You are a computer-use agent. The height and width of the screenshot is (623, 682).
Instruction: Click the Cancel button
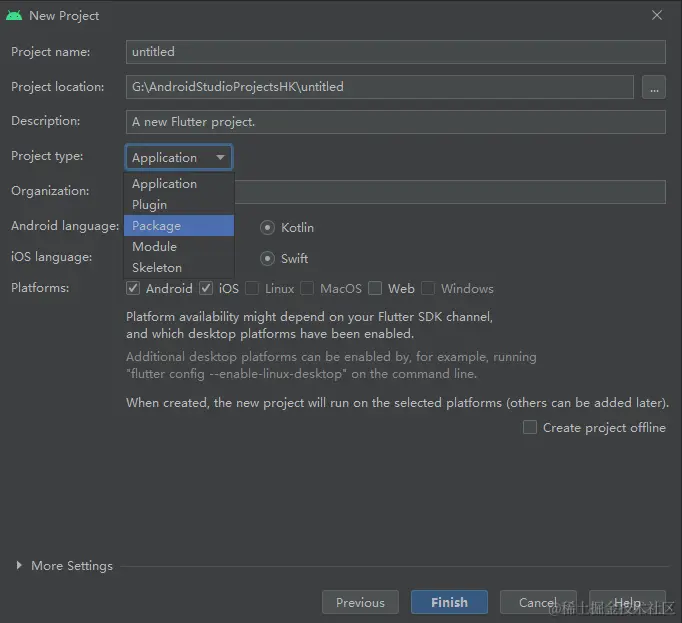[x=538, y=602]
